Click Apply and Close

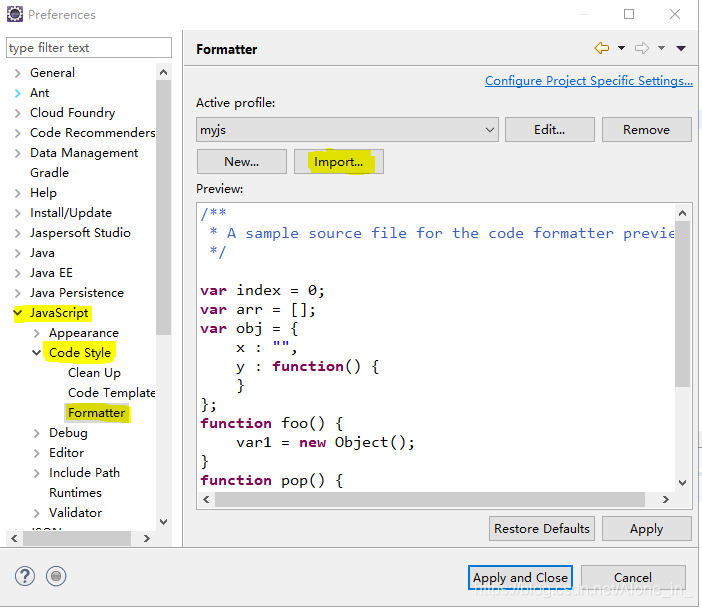(x=520, y=578)
